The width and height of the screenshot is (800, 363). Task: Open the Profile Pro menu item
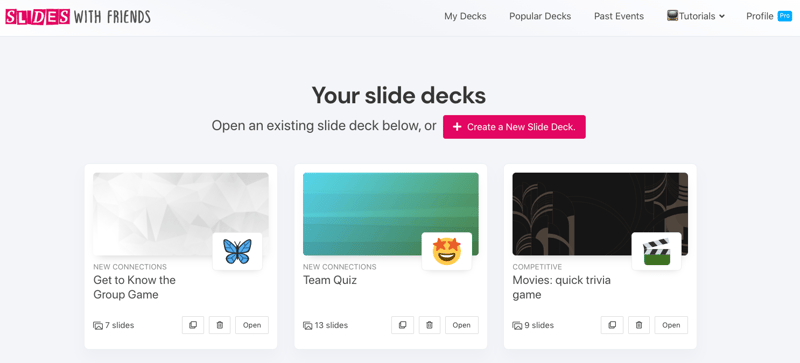769,16
